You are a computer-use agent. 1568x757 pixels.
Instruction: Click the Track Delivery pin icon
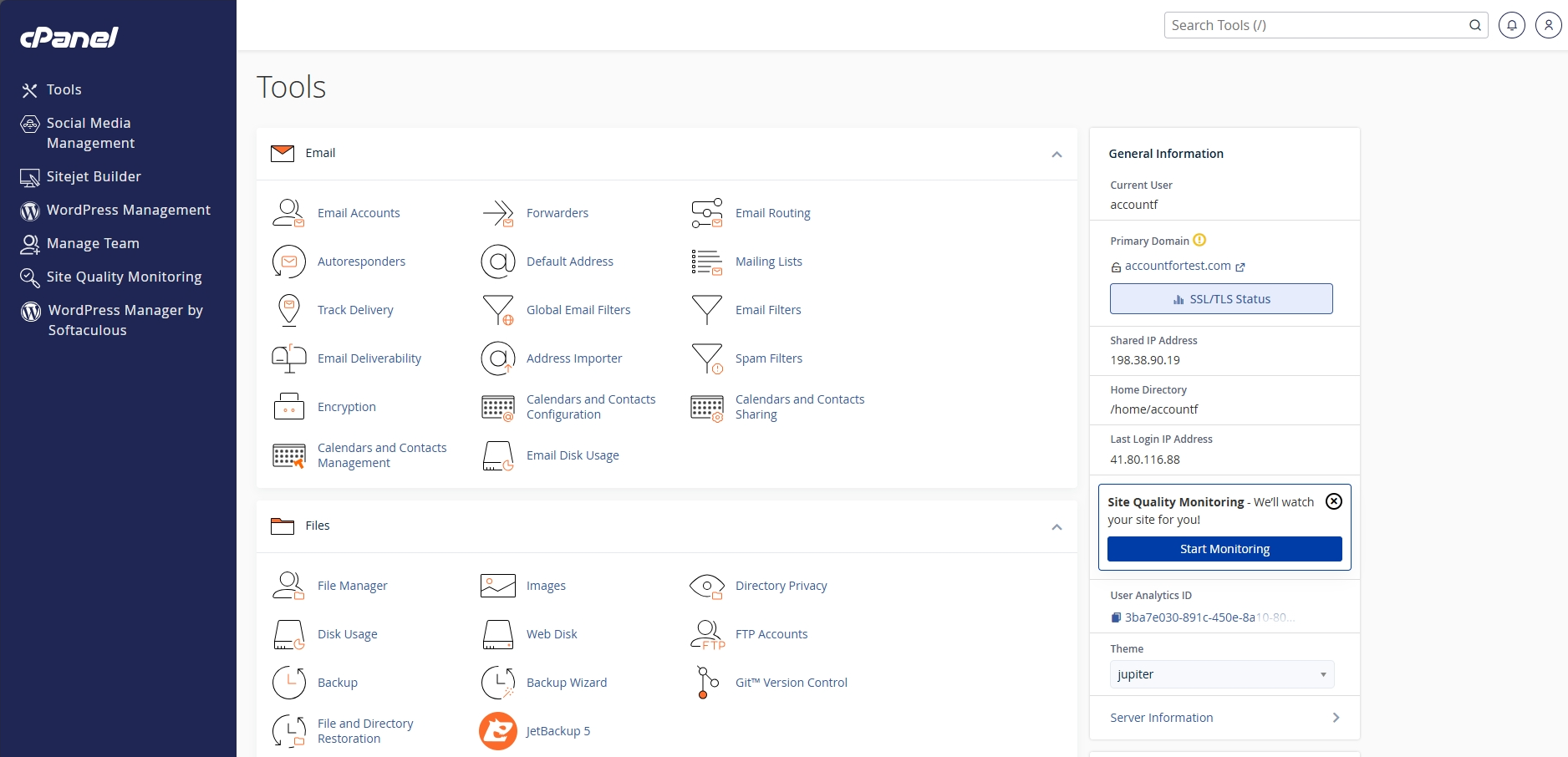pyautogui.click(x=288, y=310)
